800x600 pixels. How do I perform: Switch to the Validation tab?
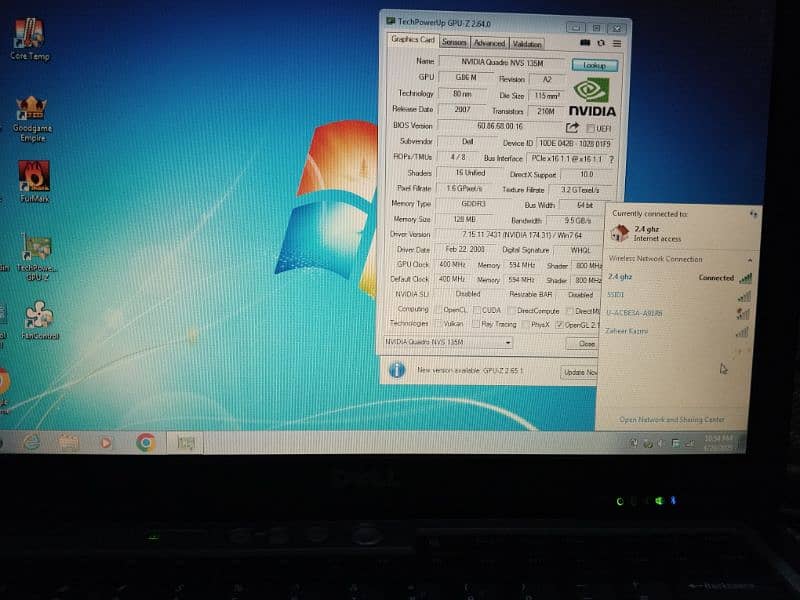pyautogui.click(x=527, y=44)
